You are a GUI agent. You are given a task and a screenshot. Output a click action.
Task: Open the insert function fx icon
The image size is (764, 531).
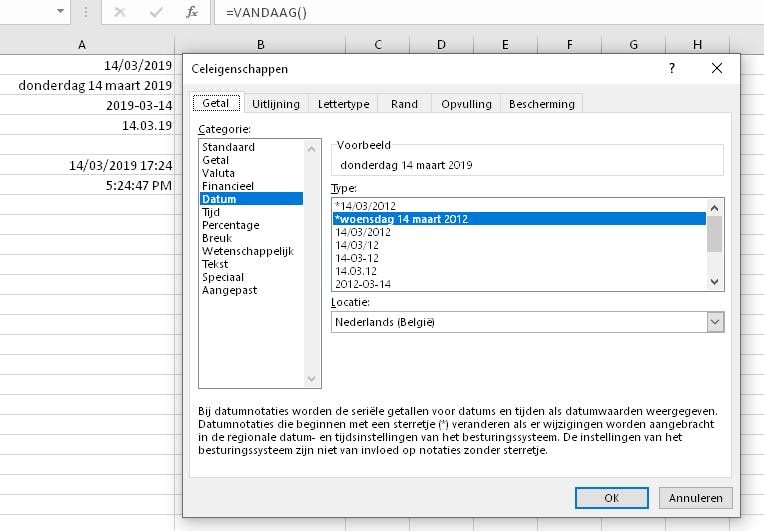[192, 12]
